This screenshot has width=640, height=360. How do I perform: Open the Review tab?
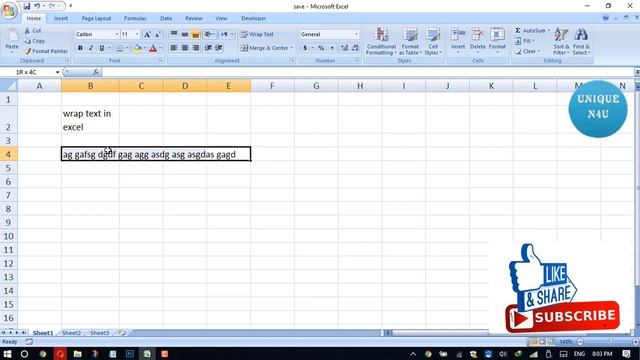coord(193,18)
